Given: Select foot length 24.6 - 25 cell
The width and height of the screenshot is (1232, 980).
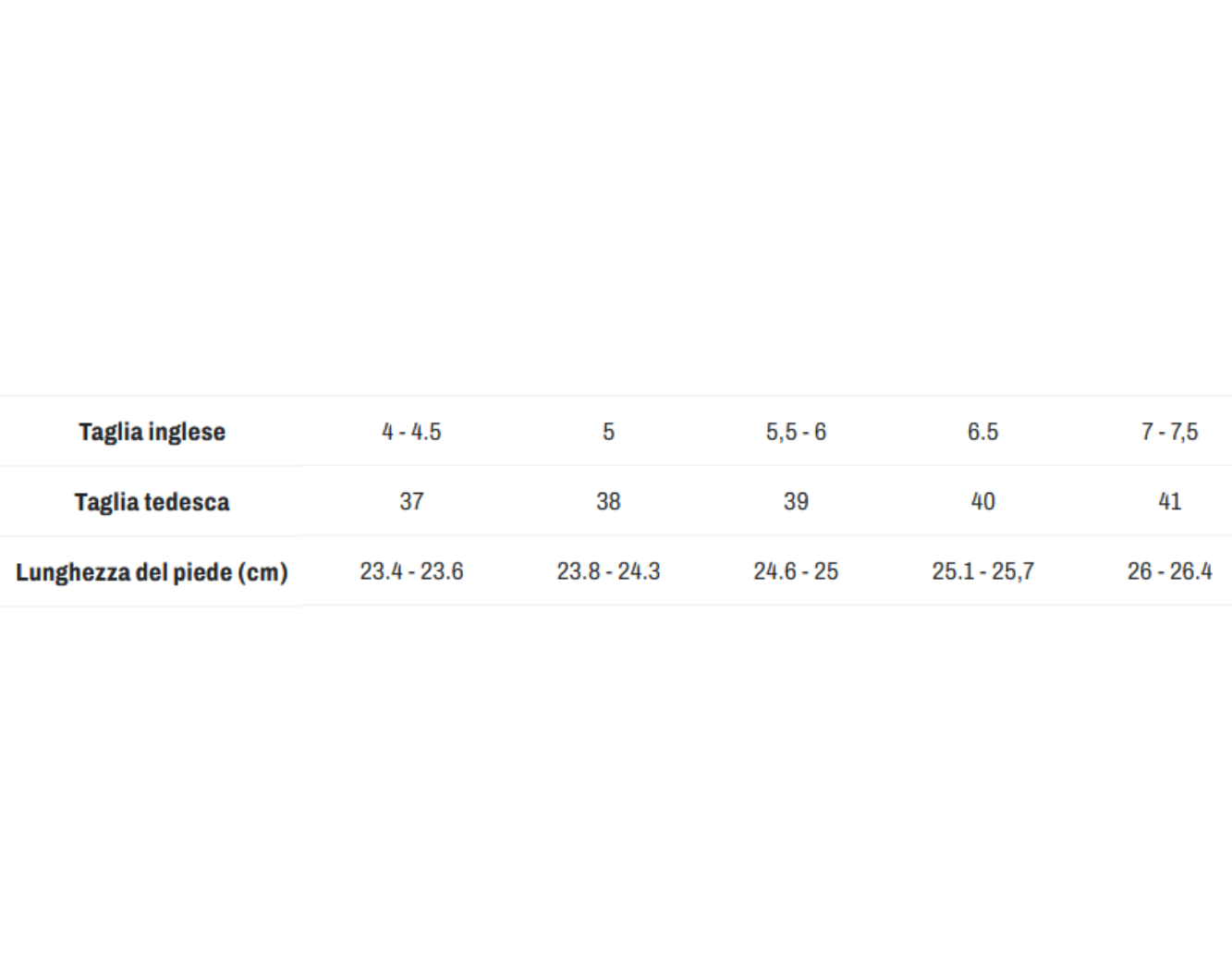Looking at the screenshot, I should tap(796, 571).
